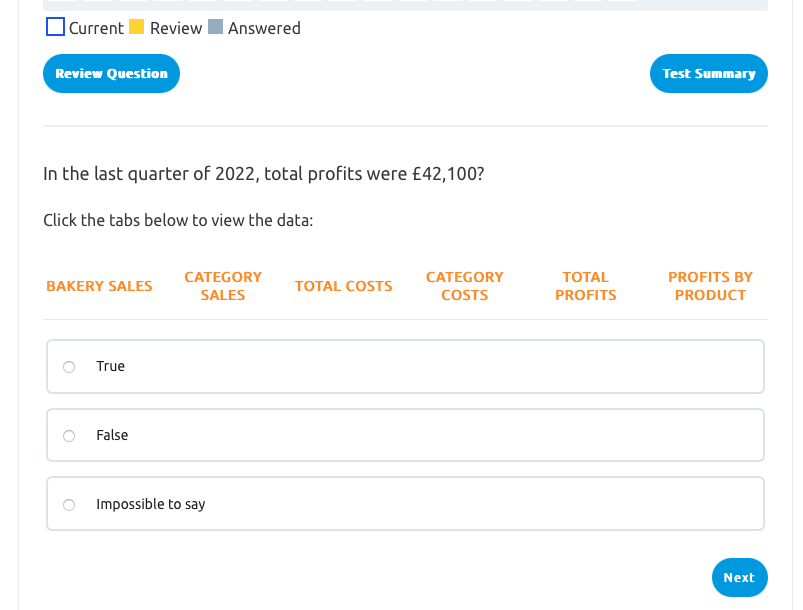The image size is (803, 610).
Task: Show the Category Costs data tab
Action: click(x=464, y=286)
